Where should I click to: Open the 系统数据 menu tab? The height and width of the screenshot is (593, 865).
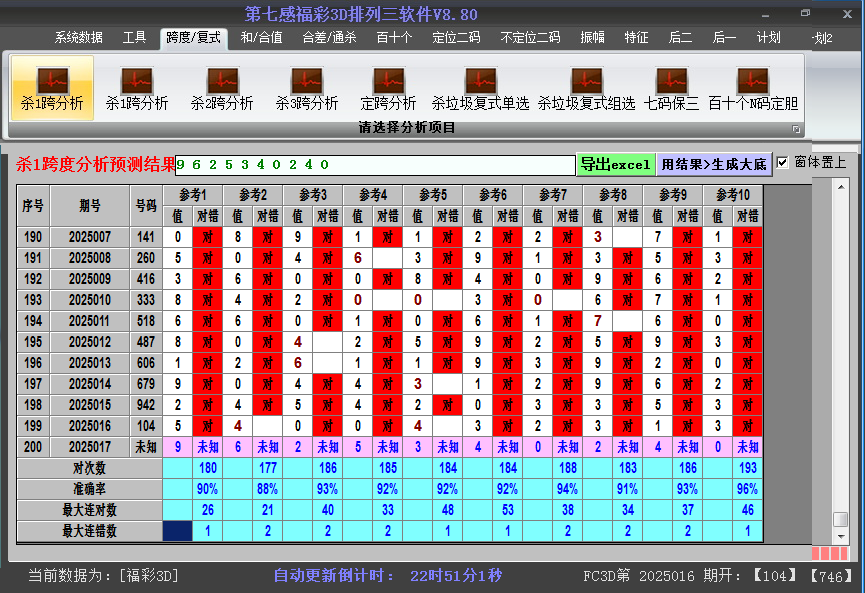(78, 38)
